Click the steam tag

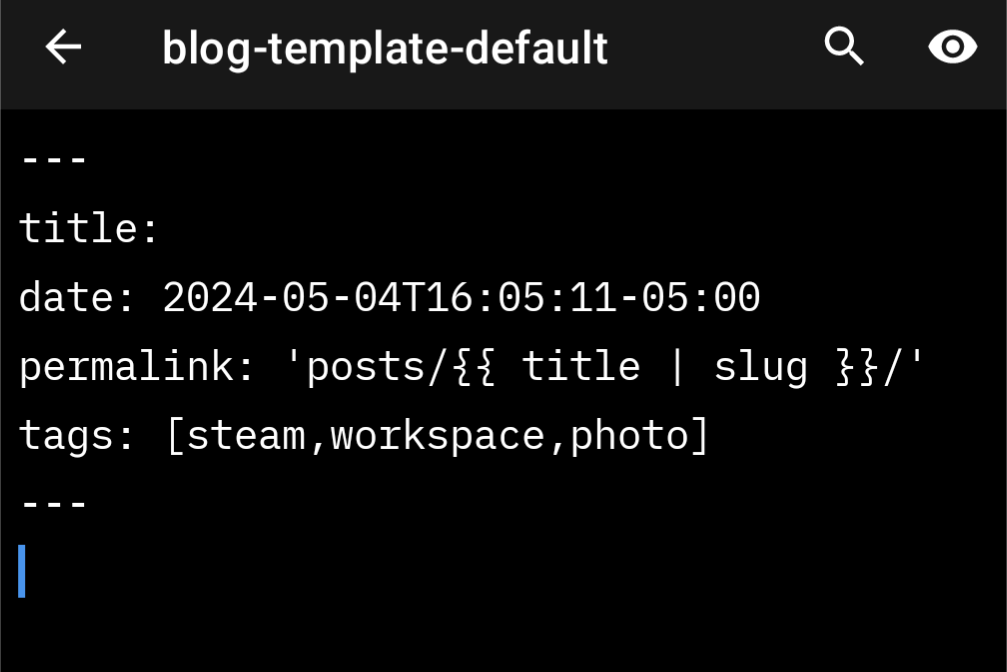coord(247,436)
